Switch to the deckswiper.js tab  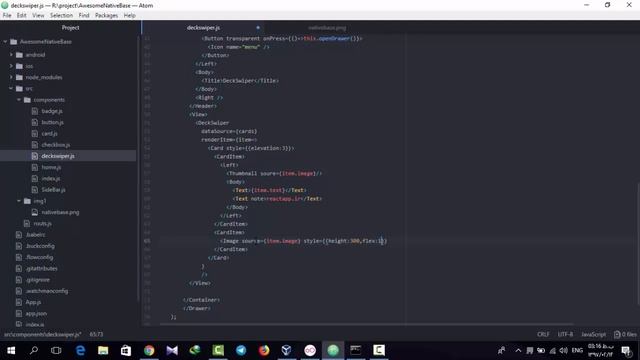click(203, 28)
